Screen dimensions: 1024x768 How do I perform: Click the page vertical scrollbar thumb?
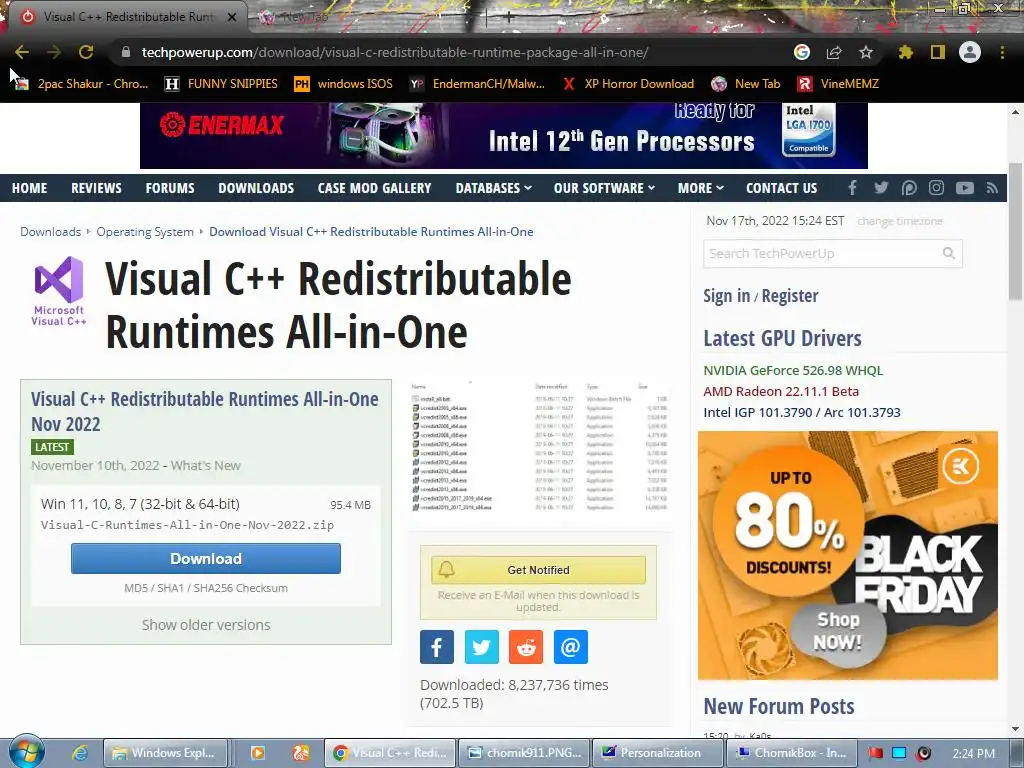[1016, 230]
